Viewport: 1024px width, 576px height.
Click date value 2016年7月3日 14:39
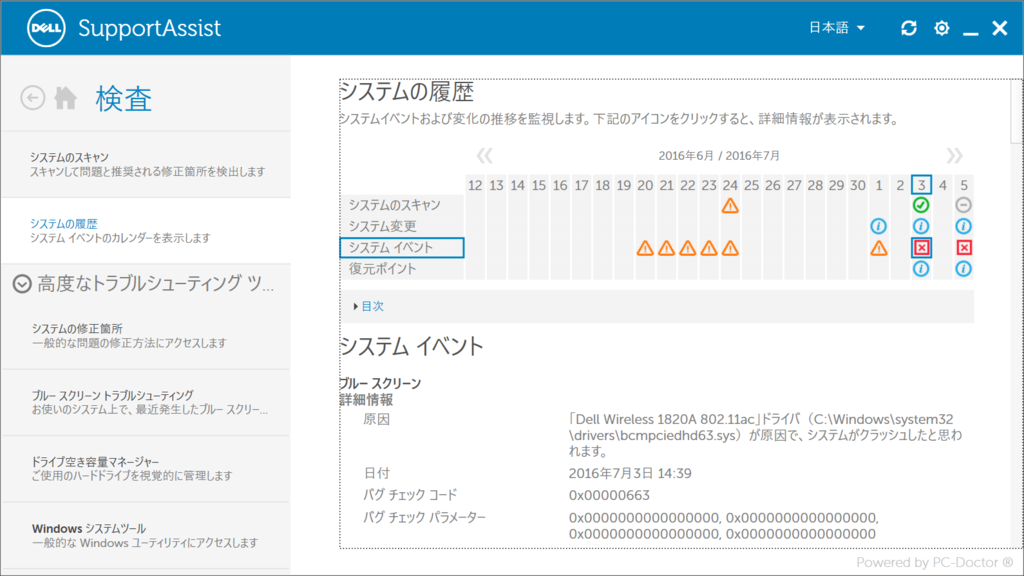(x=630, y=473)
